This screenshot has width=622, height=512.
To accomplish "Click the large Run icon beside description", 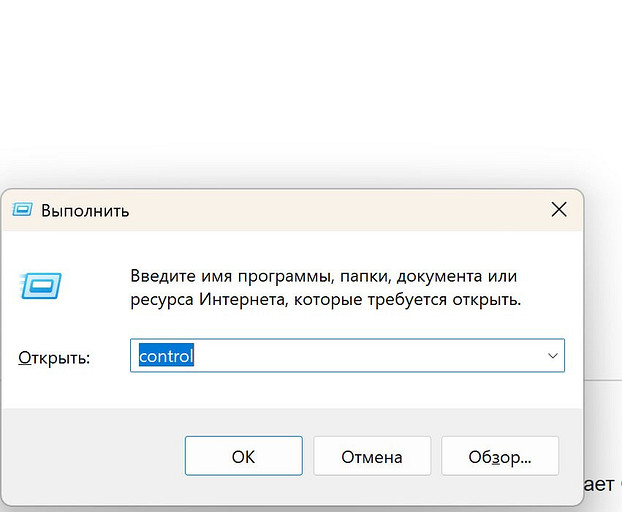I will pos(40,286).
